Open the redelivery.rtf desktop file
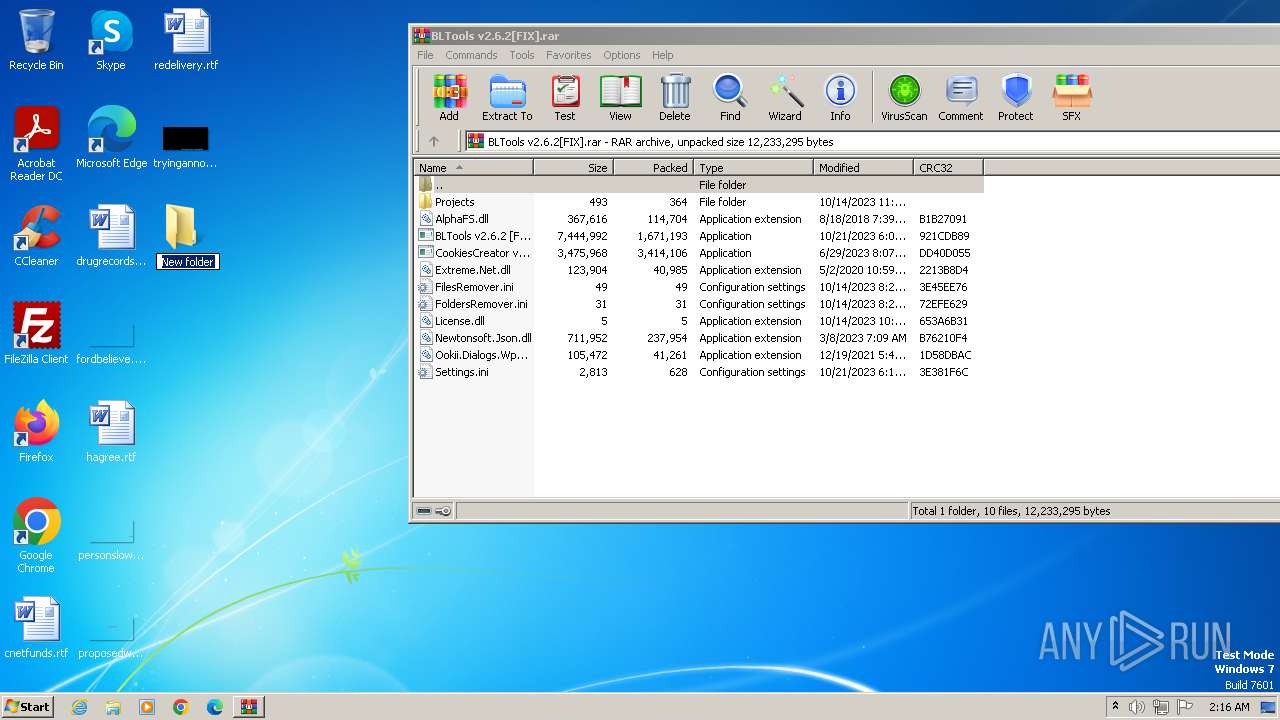The height and width of the screenshot is (720, 1280). click(x=186, y=40)
